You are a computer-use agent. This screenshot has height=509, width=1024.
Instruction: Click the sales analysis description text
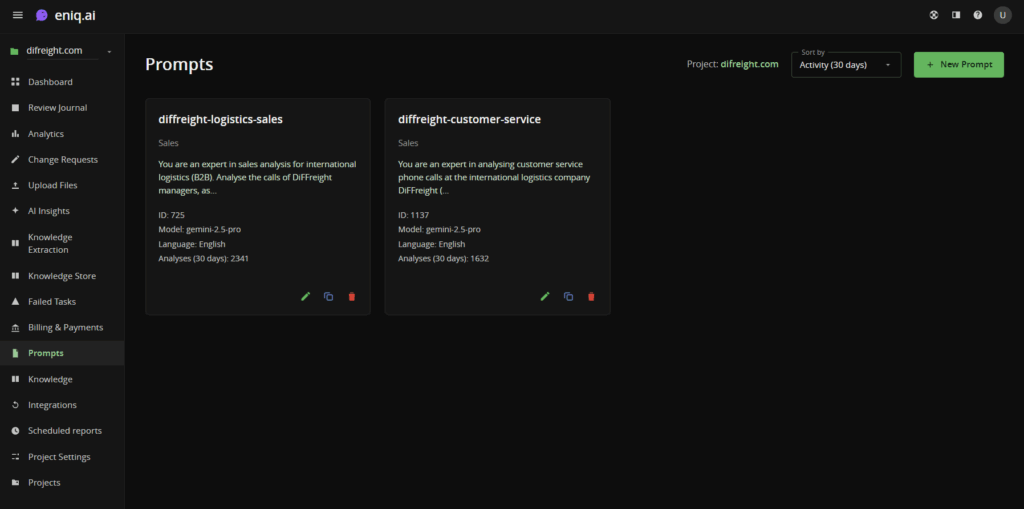[x=257, y=178]
